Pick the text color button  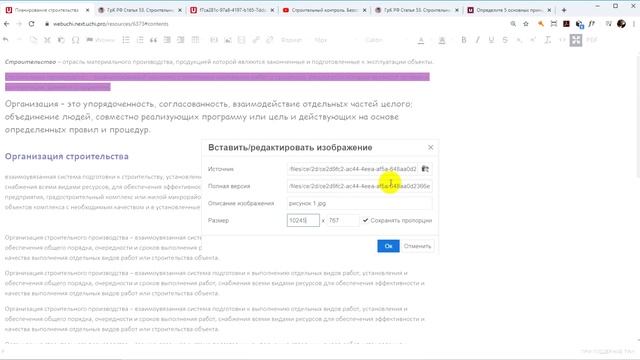421,40
